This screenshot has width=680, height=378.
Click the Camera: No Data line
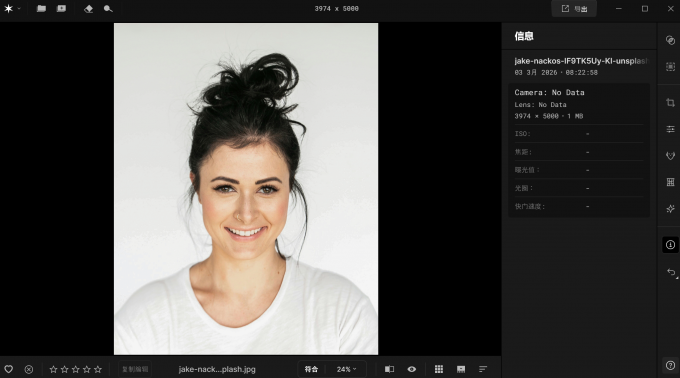549,92
